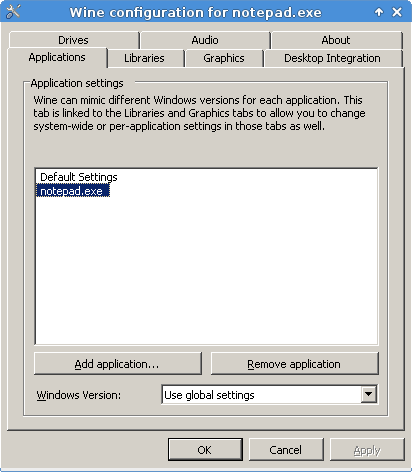Open the Wine configuration window menu icon
Image resolution: width=412 pixels, height=472 pixels.
pos(13,12)
